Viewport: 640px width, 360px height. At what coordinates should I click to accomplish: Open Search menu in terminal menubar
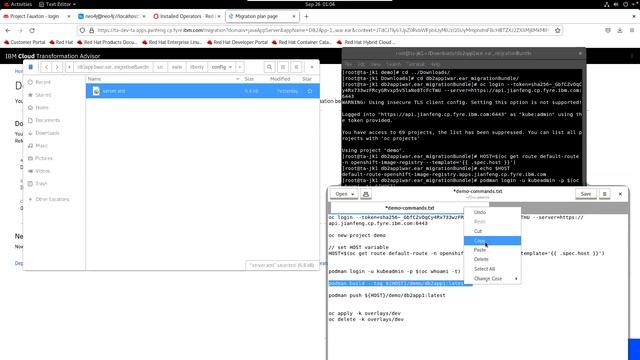pyautogui.click(x=394, y=64)
